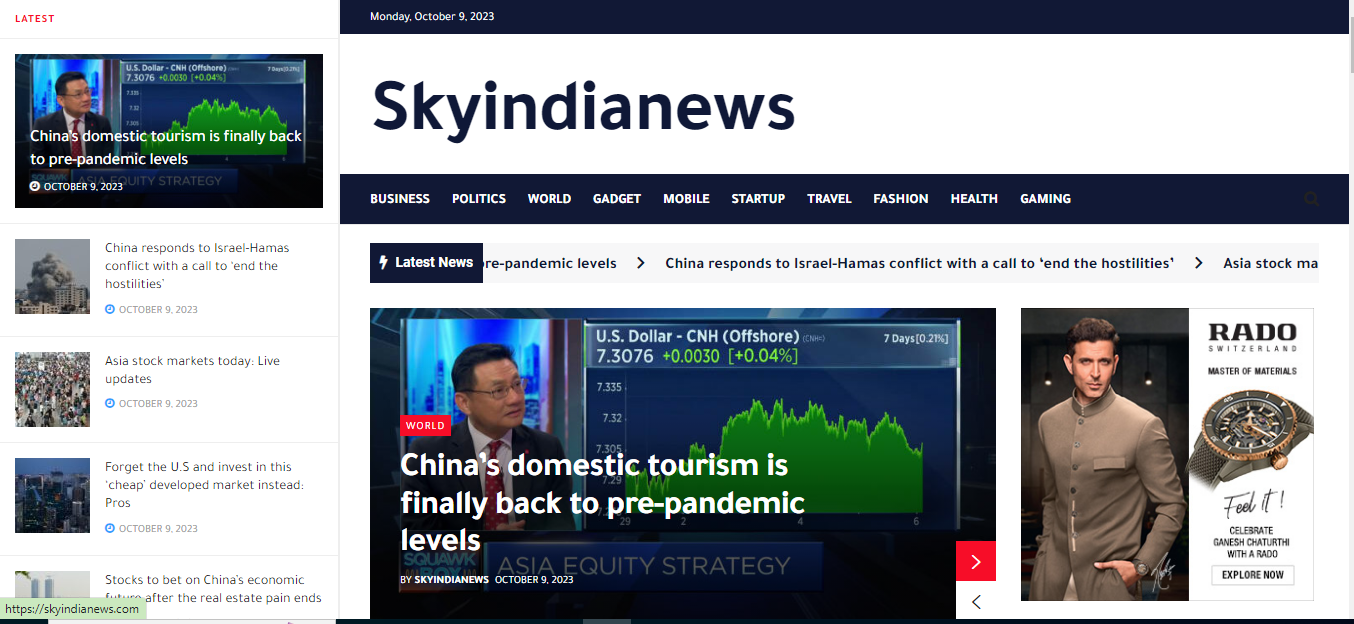This screenshot has width=1354, height=624.
Task: Click date under 'Forget the U.S' article
Action: click(x=158, y=528)
